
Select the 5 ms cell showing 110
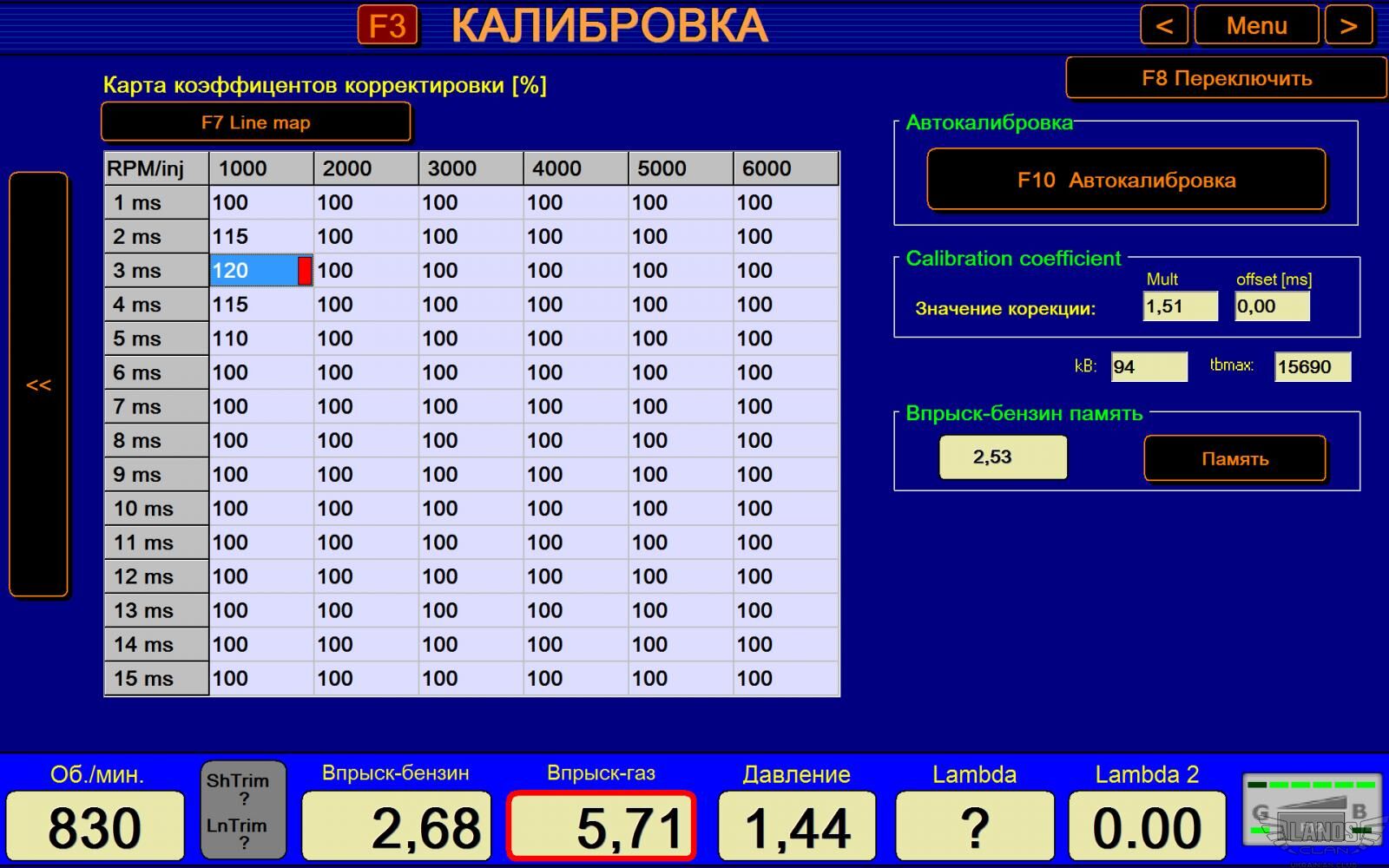click(260, 339)
